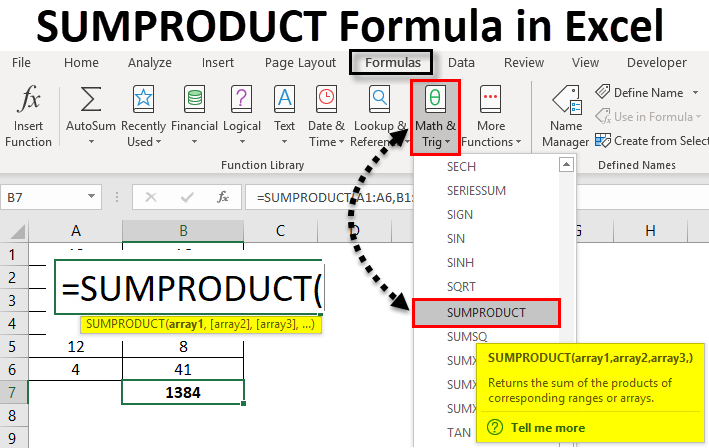
Task: Switch to the Page Layout tab
Action: (x=300, y=62)
